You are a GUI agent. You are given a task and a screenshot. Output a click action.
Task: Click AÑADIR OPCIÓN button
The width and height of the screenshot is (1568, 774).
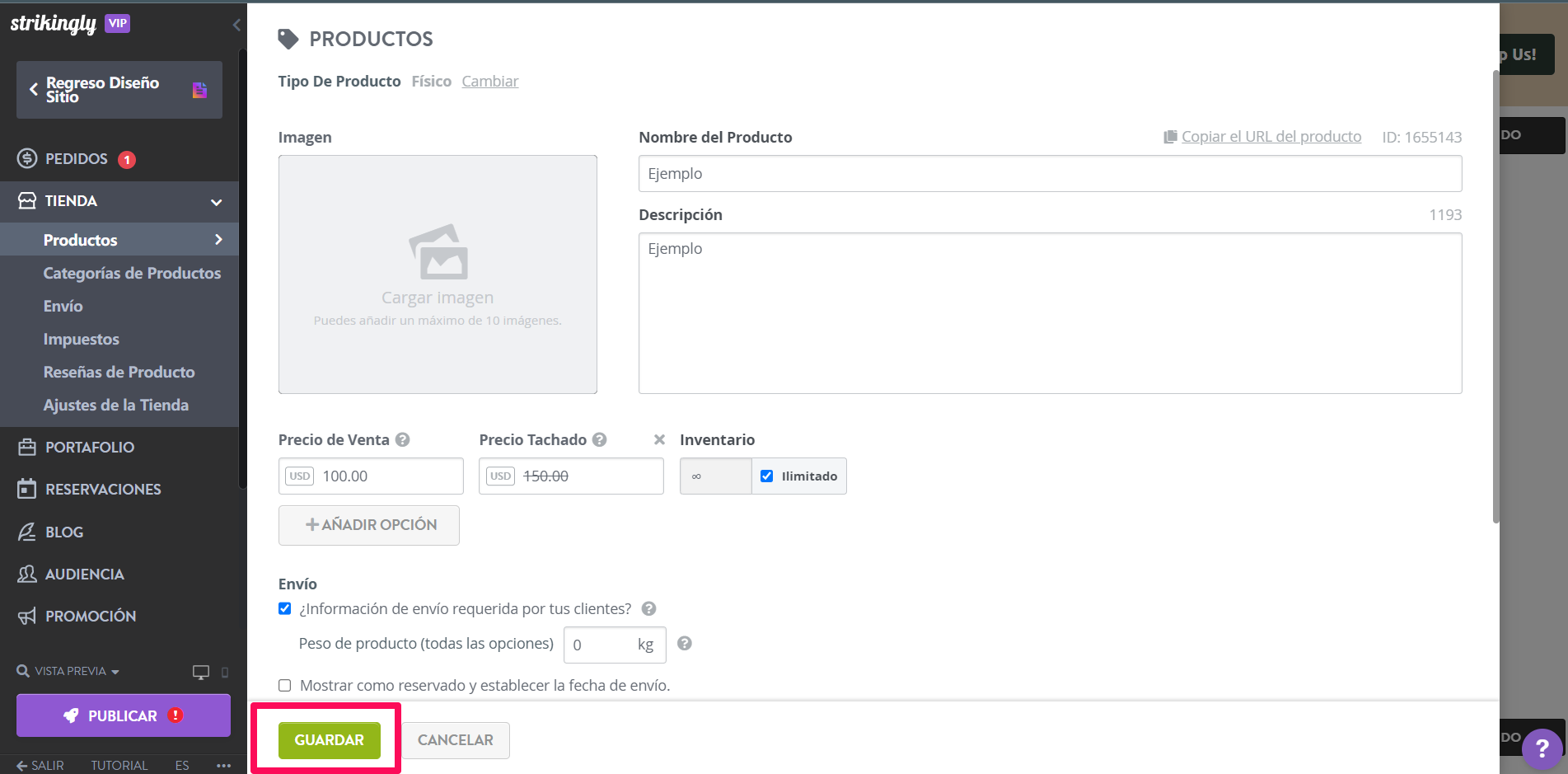coord(369,525)
